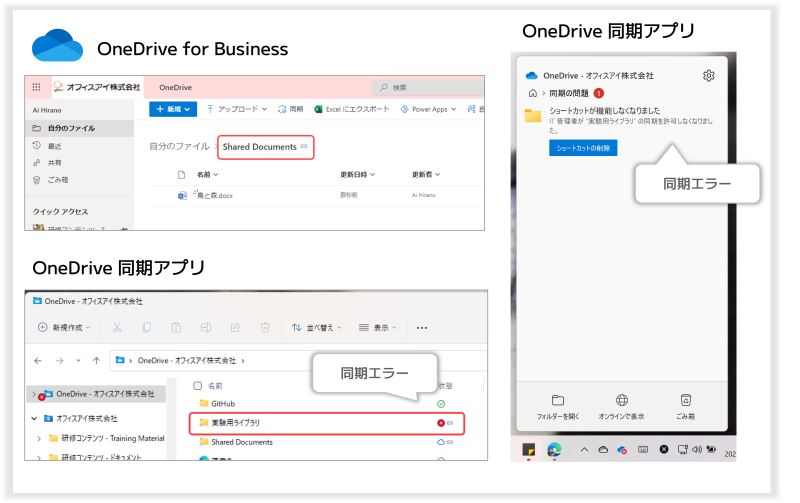
Task: Click the Rename icon in File Explorer
Action: [x=206, y=328]
